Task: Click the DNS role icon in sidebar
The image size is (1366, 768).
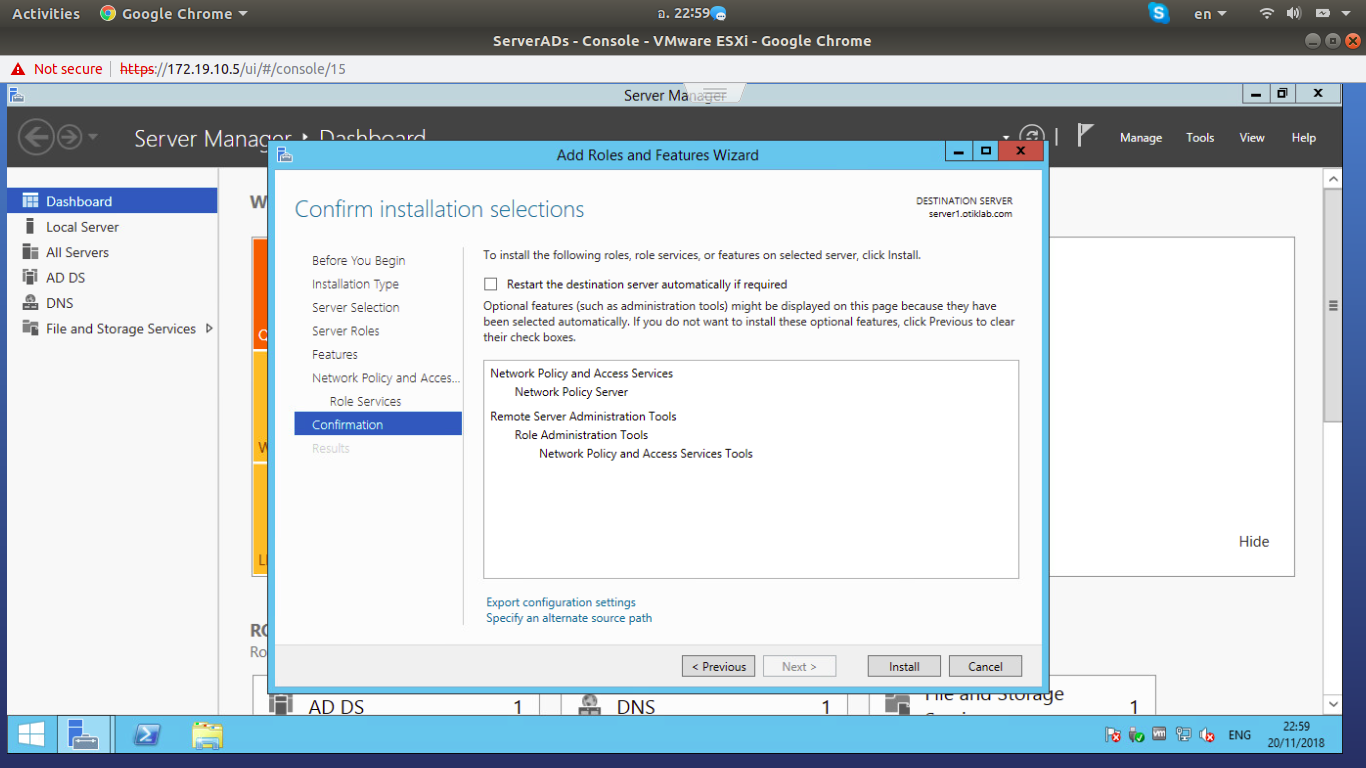Action: click(x=30, y=303)
